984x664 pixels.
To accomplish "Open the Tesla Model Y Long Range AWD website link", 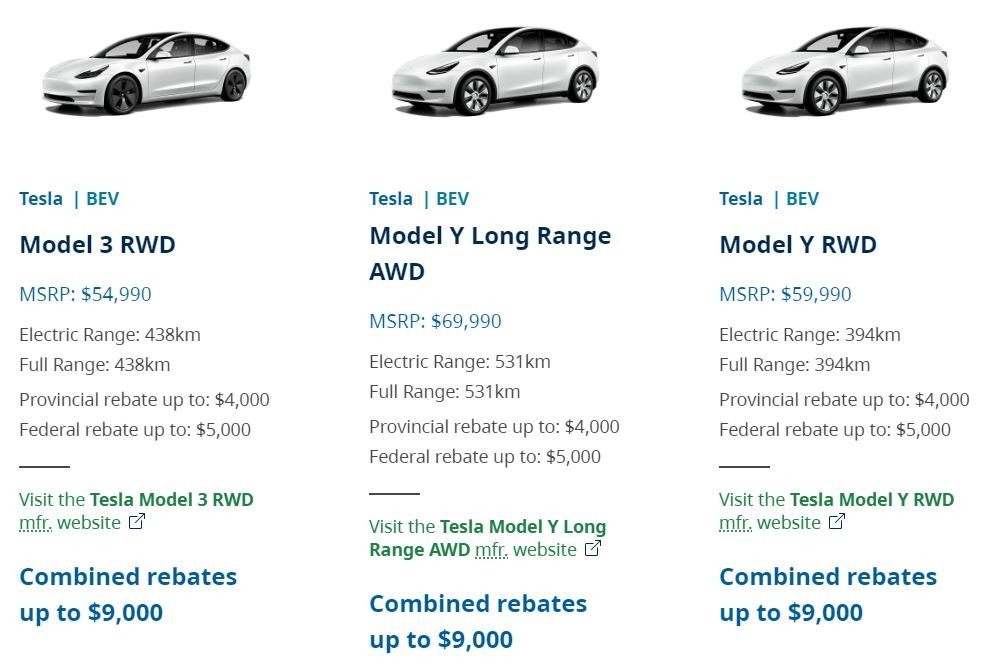I will click(488, 538).
